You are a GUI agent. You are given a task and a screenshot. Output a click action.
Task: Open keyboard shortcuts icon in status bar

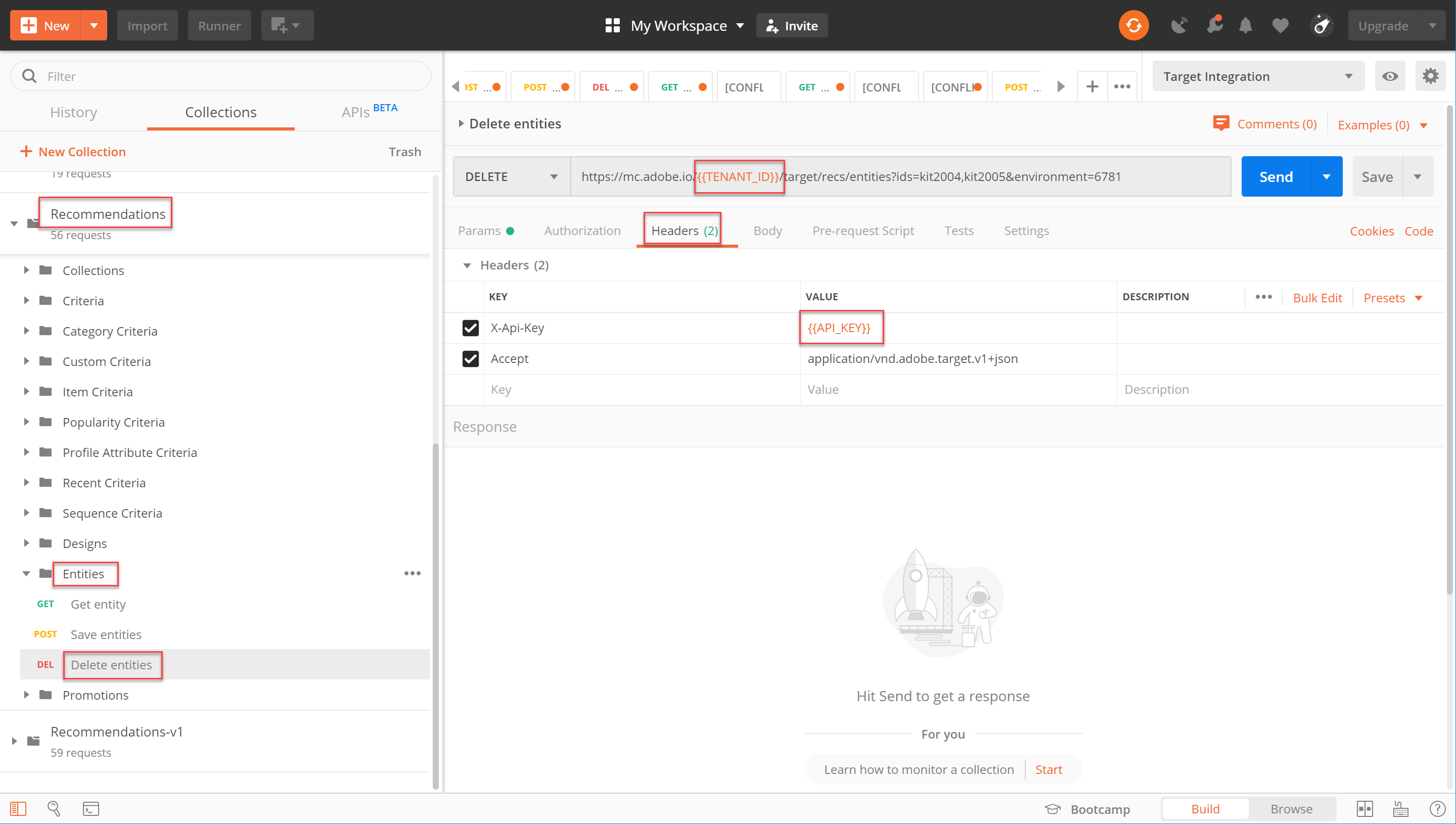pyautogui.click(x=1400, y=809)
